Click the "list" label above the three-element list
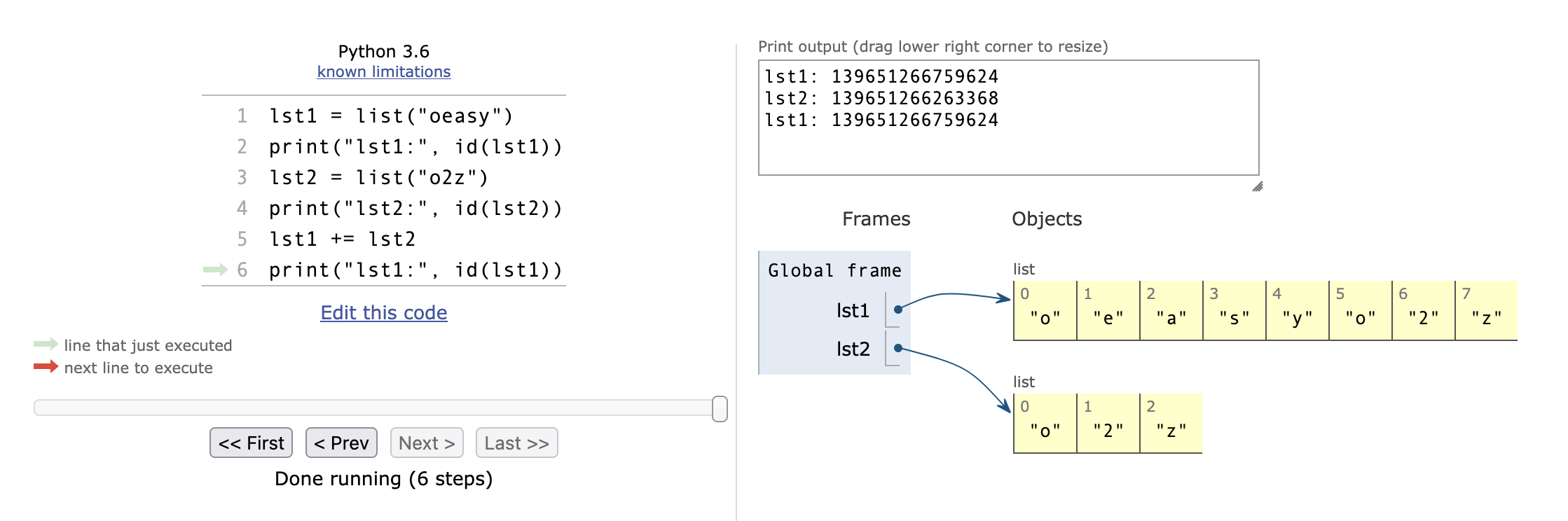 pos(1024,382)
